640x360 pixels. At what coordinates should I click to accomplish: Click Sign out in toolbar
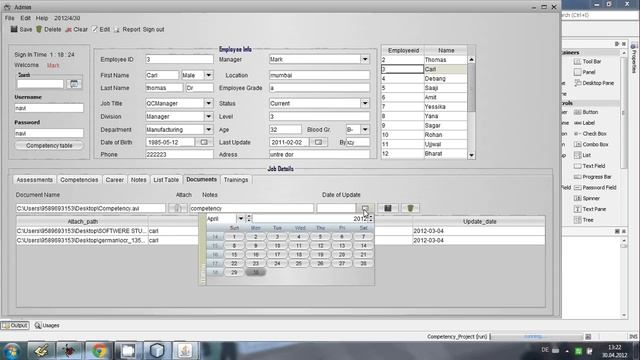[x=153, y=29]
